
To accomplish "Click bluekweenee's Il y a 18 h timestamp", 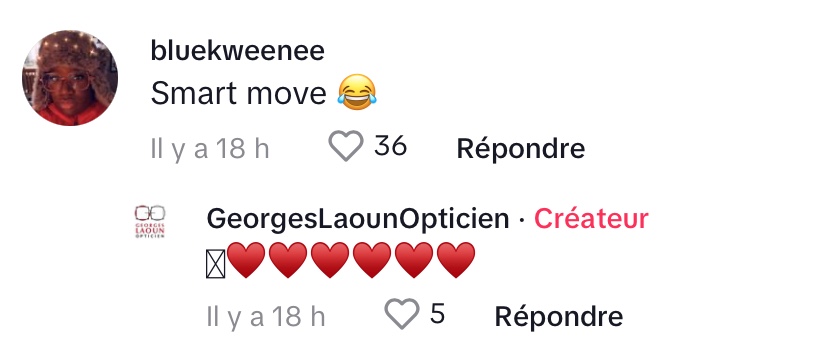I will [210, 149].
